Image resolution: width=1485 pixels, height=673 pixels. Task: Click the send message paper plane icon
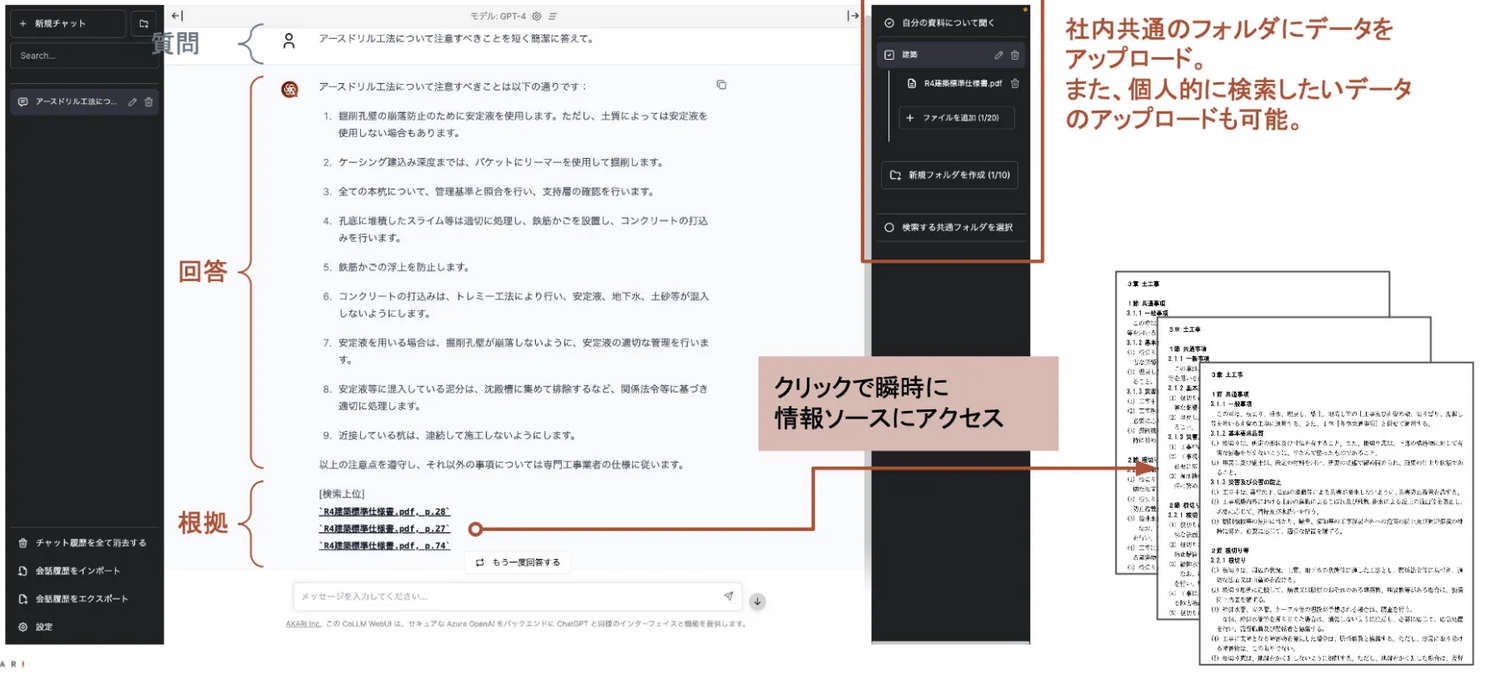[728, 596]
